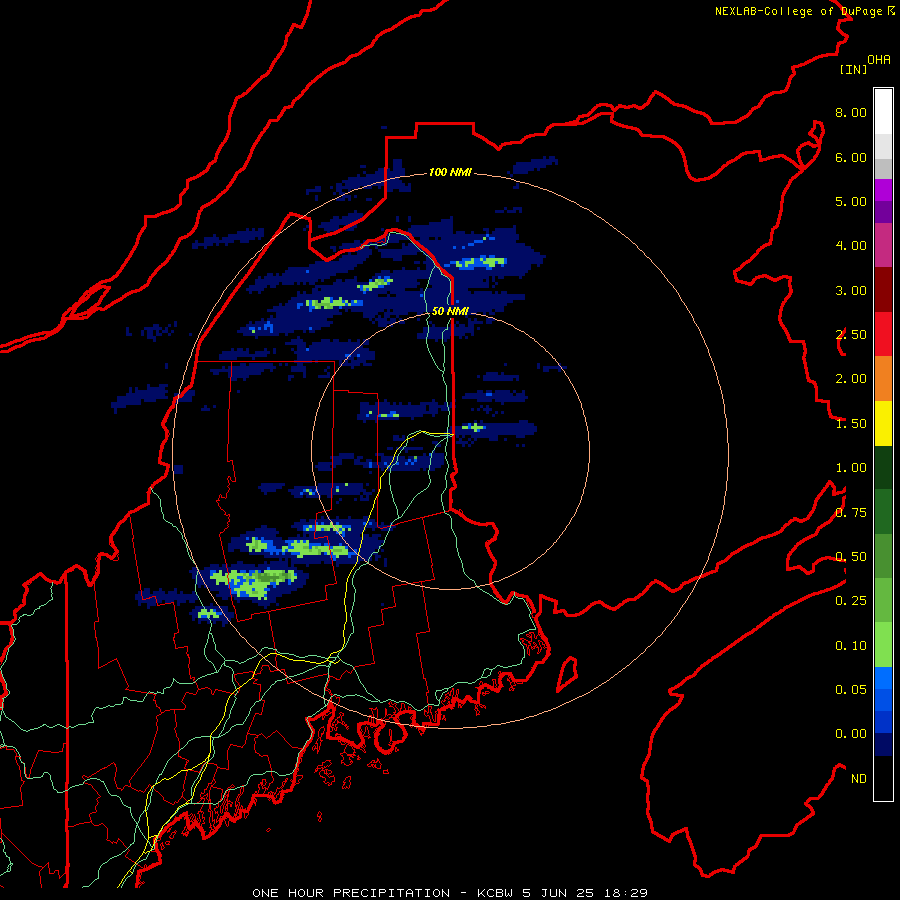
Task: Pick the bright red swatch beside 2.50
Action: [883, 334]
